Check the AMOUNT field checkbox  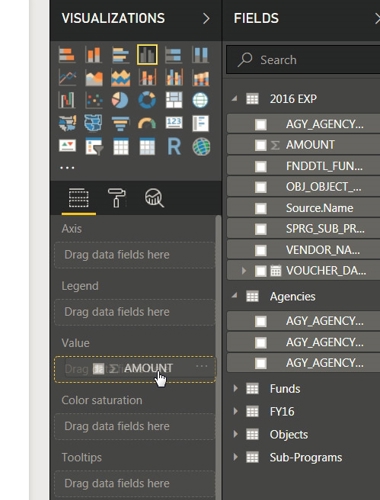click(261, 145)
